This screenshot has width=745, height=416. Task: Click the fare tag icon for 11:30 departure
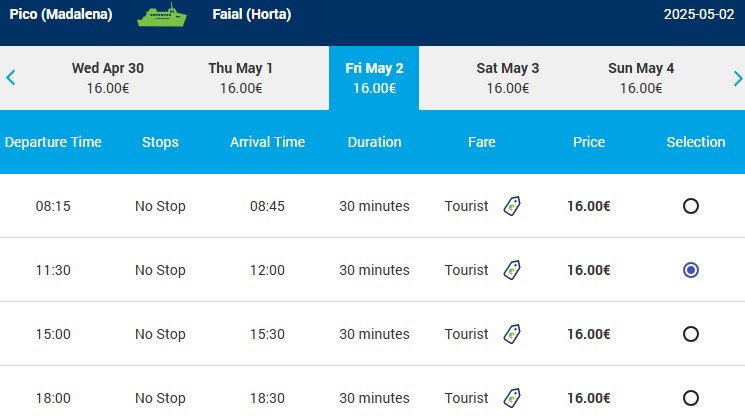coord(512,270)
